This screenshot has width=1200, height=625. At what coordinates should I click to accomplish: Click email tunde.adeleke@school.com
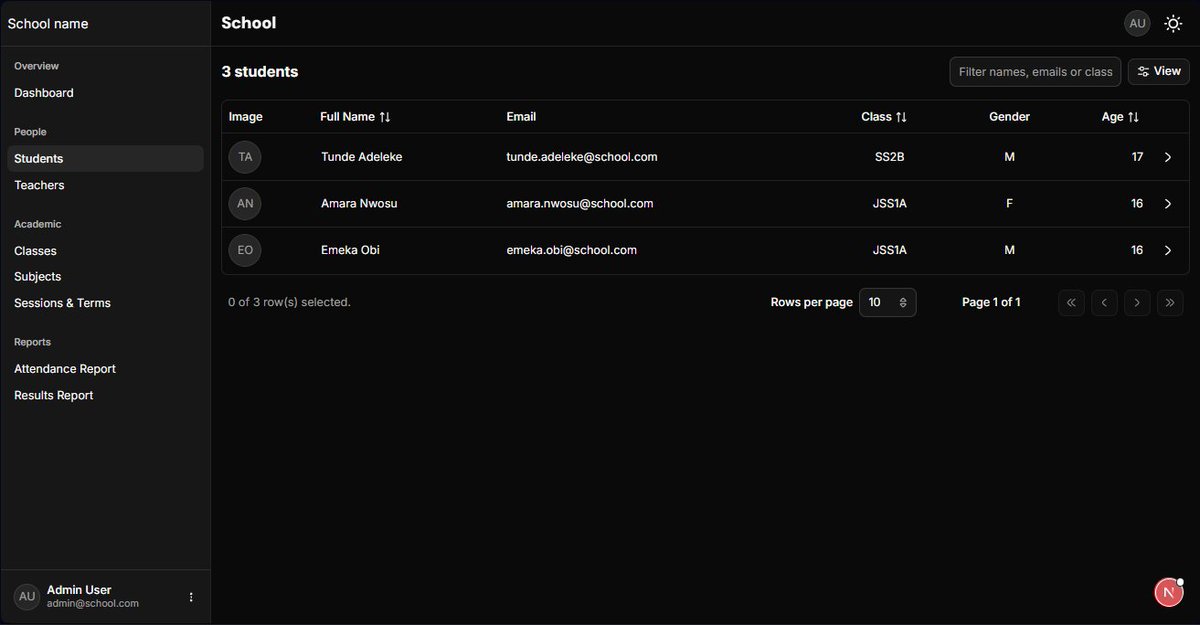pyautogui.click(x=582, y=157)
